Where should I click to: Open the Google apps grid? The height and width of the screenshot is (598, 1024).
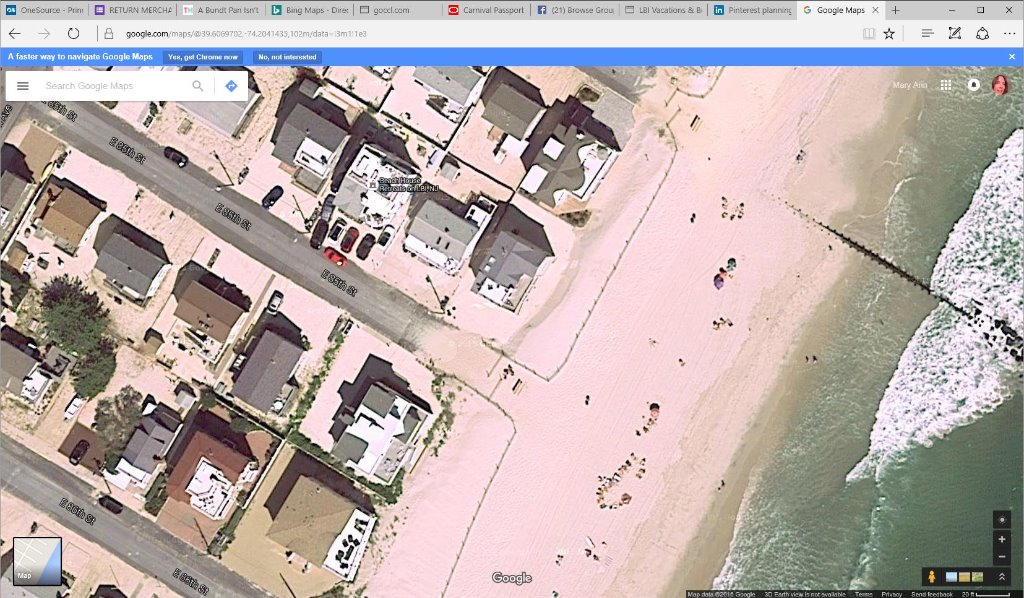coord(946,85)
